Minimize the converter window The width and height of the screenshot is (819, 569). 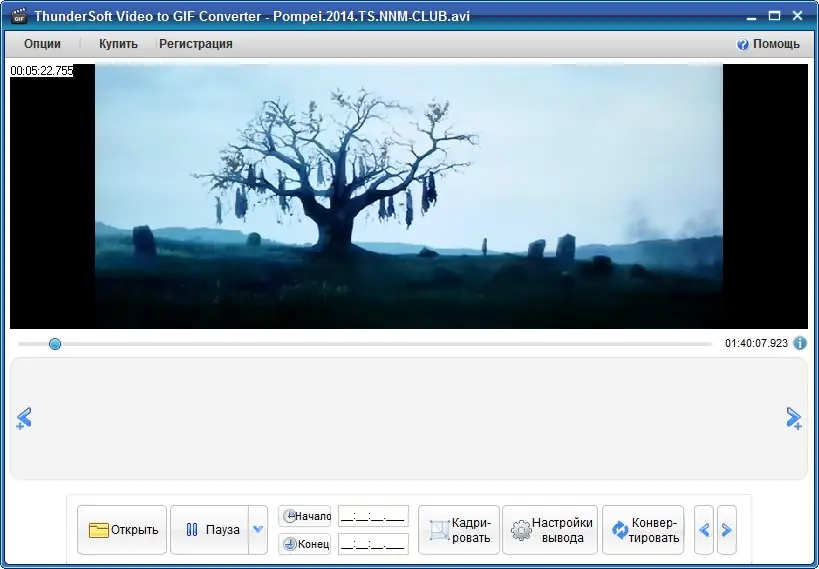pyautogui.click(x=752, y=17)
